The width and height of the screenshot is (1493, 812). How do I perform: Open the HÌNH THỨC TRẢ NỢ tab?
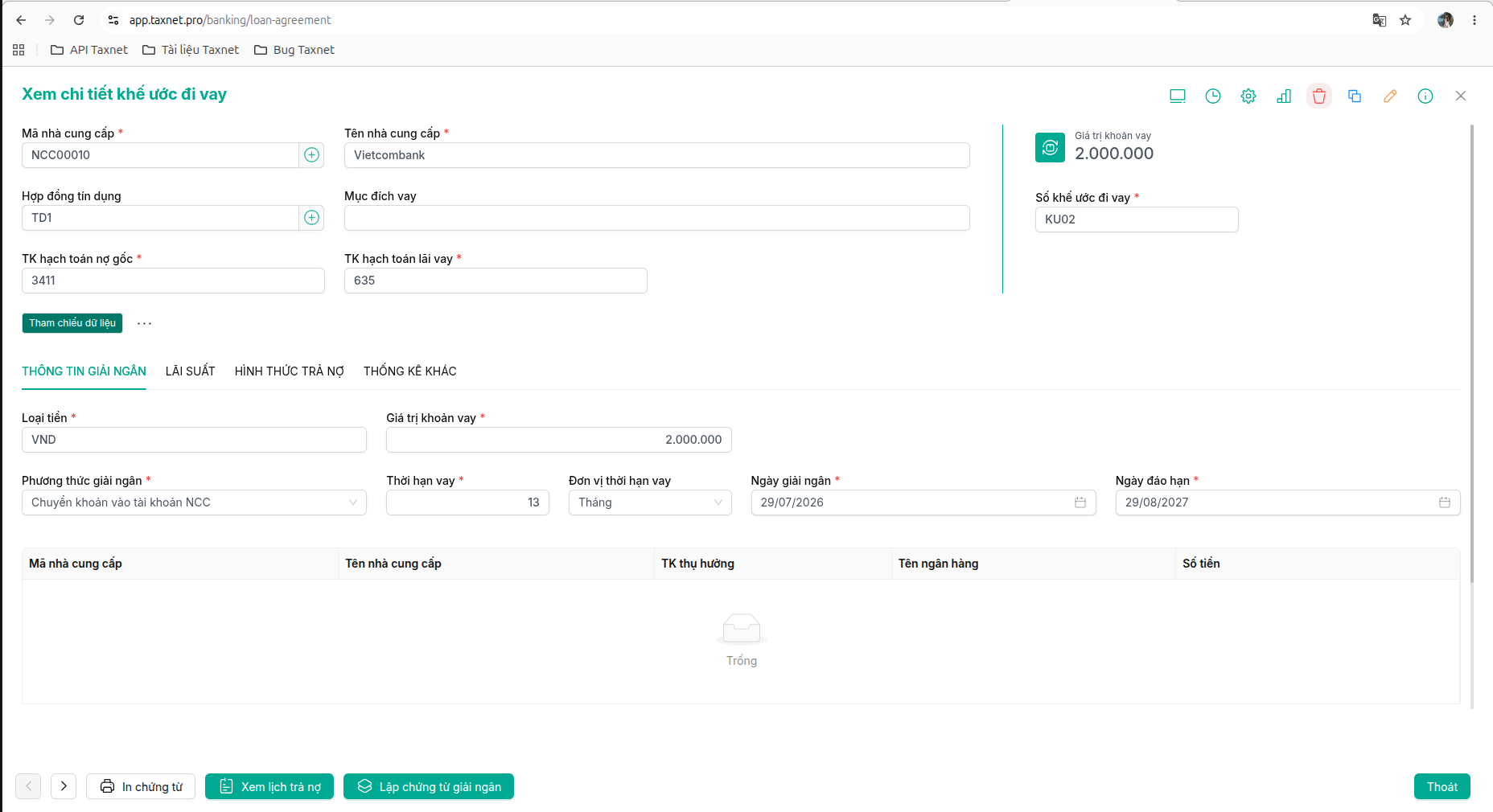[290, 371]
